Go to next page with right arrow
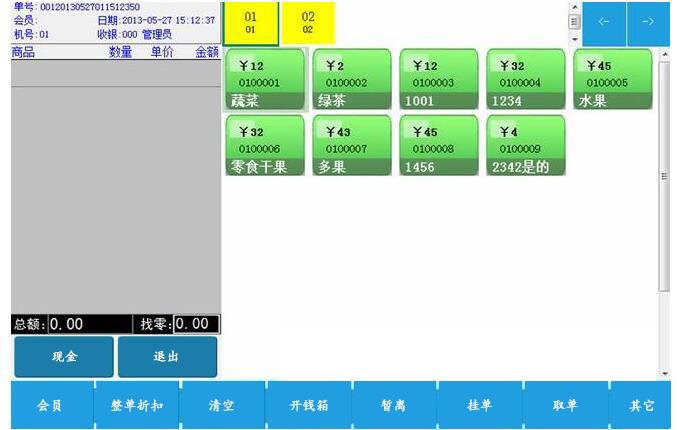Image resolution: width=677 pixels, height=430 pixels. pyautogui.click(x=648, y=23)
